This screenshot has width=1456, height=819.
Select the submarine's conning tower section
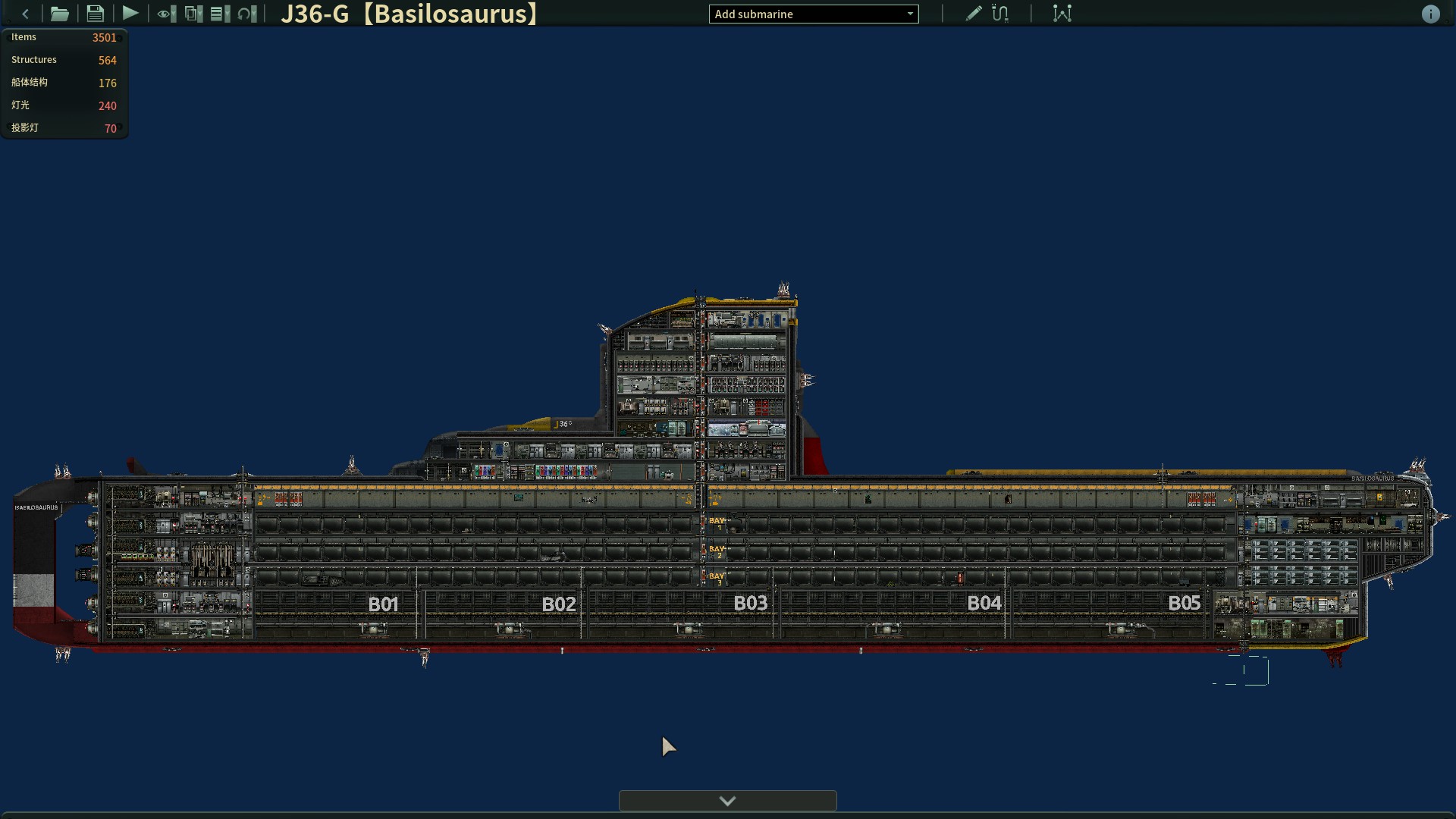[x=701, y=387]
